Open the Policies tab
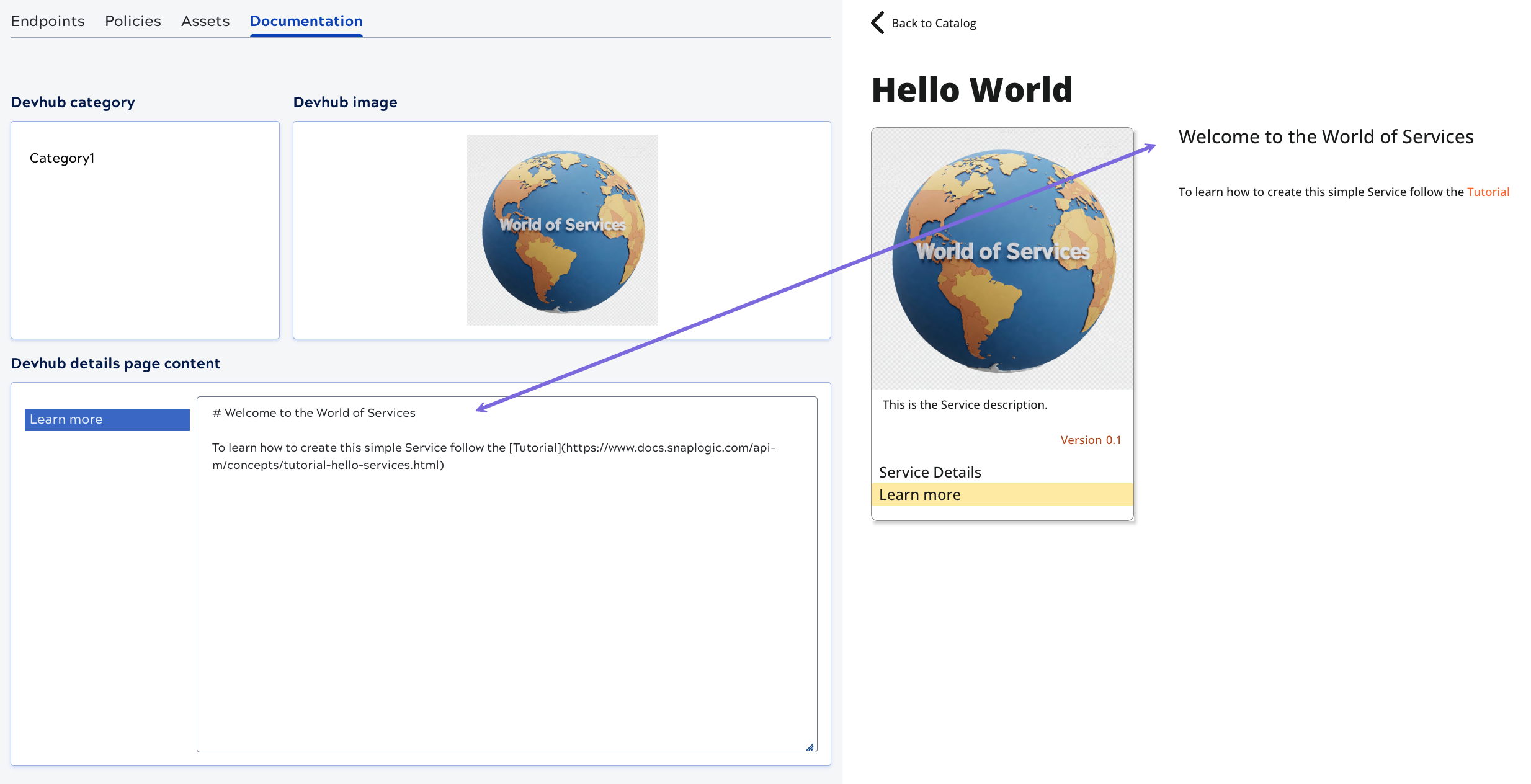Viewport: 1531px width, 784px height. [x=133, y=21]
